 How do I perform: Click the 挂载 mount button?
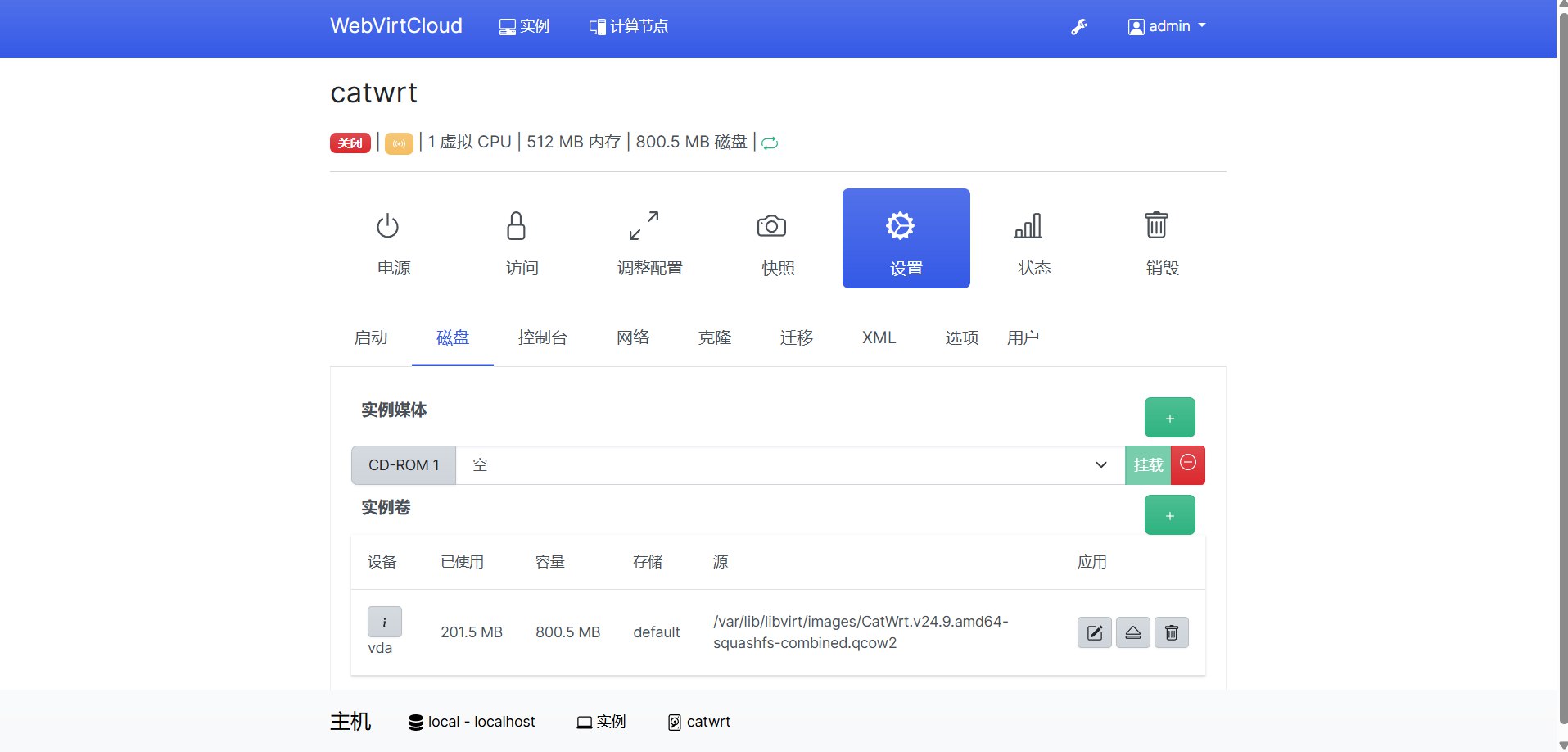(x=1148, y=465)
